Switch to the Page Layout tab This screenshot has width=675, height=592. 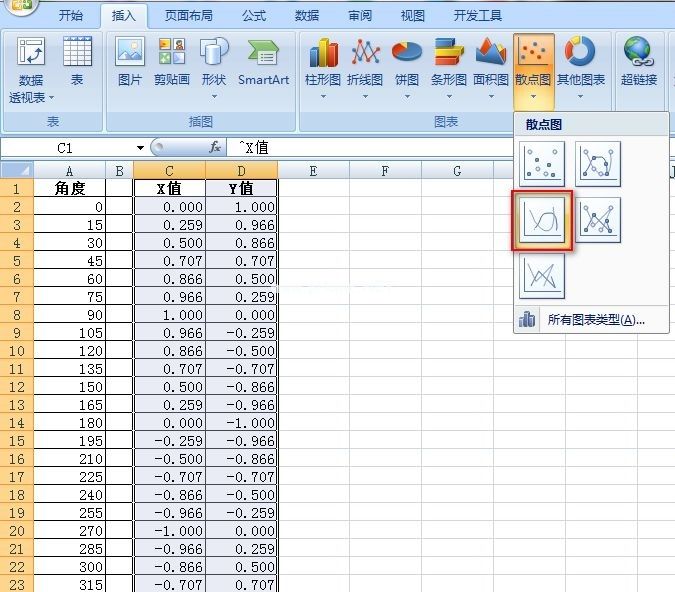click(x=188, y=16)
